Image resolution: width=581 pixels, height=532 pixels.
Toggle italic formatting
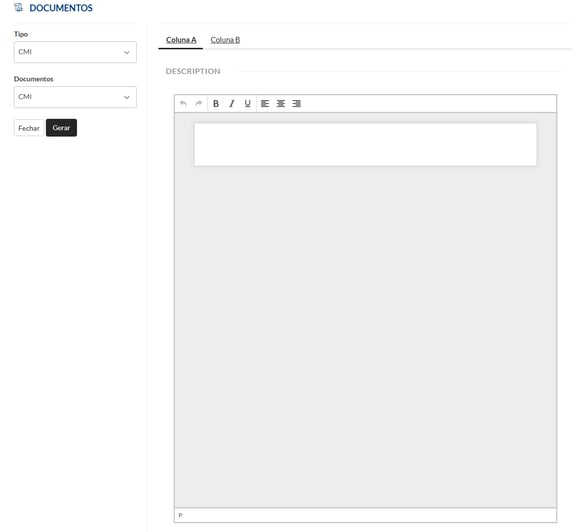click(232, 104)
